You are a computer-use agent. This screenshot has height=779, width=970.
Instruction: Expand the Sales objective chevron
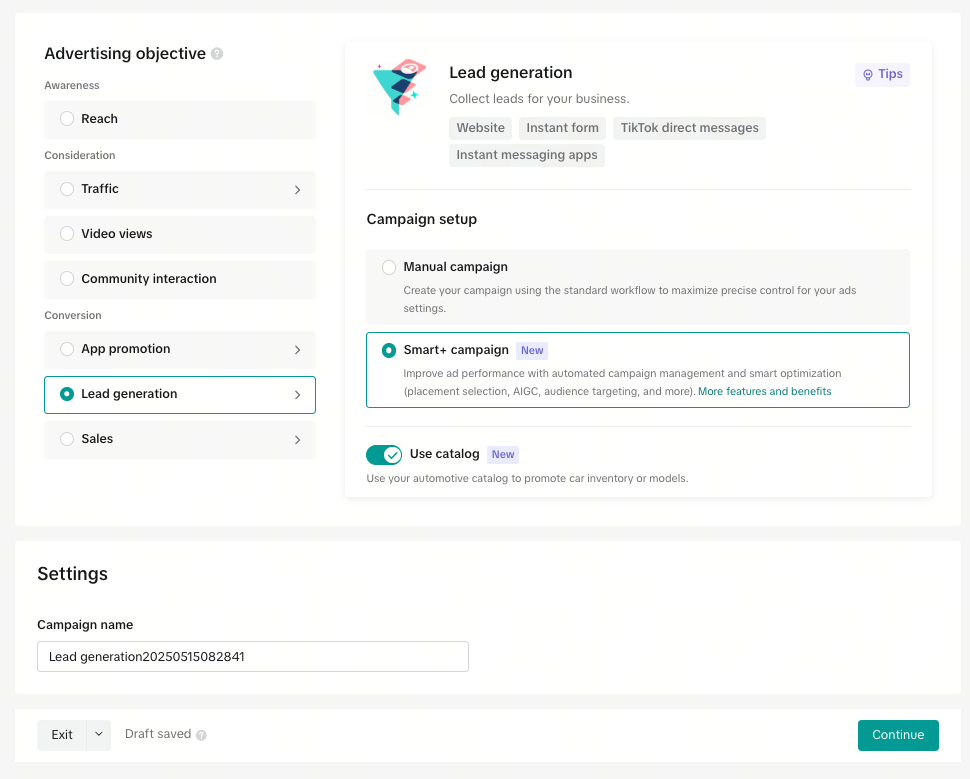(x=298, y=440)
